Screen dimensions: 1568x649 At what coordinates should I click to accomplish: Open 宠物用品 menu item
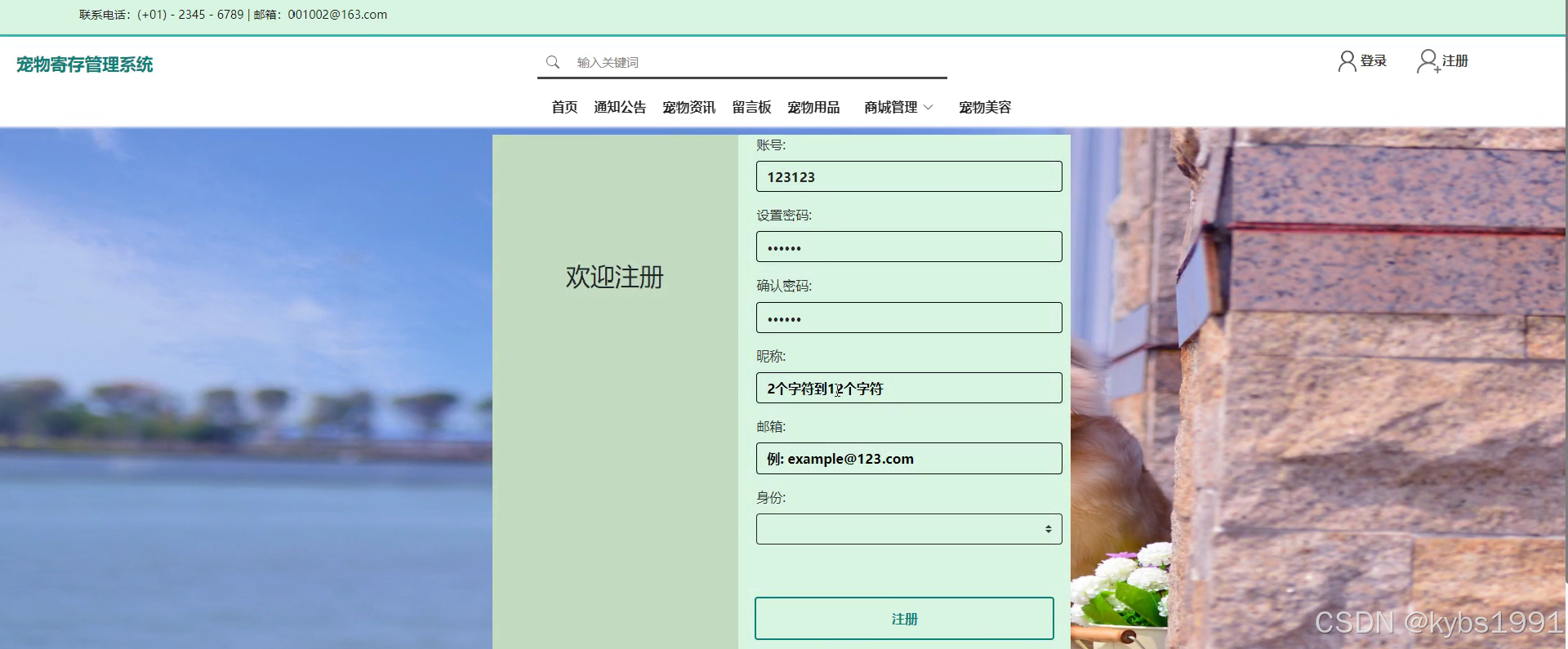tap(813, 107)
